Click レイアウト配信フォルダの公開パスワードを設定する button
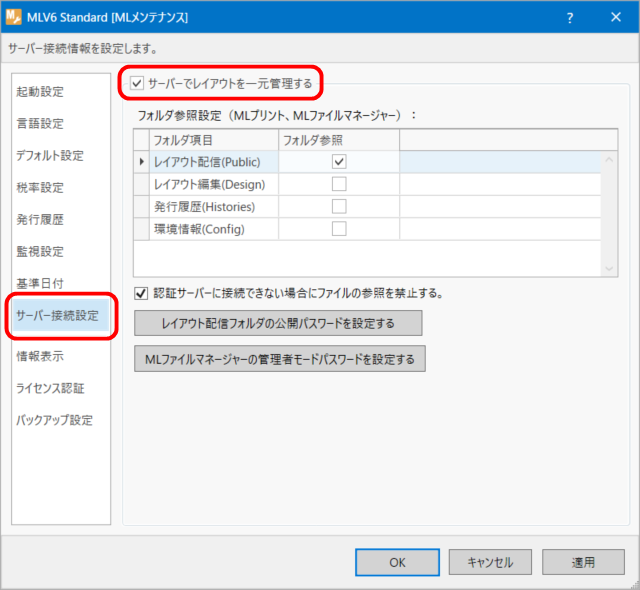640x590 pixels. pyautogui.click(x=278, y=323)
